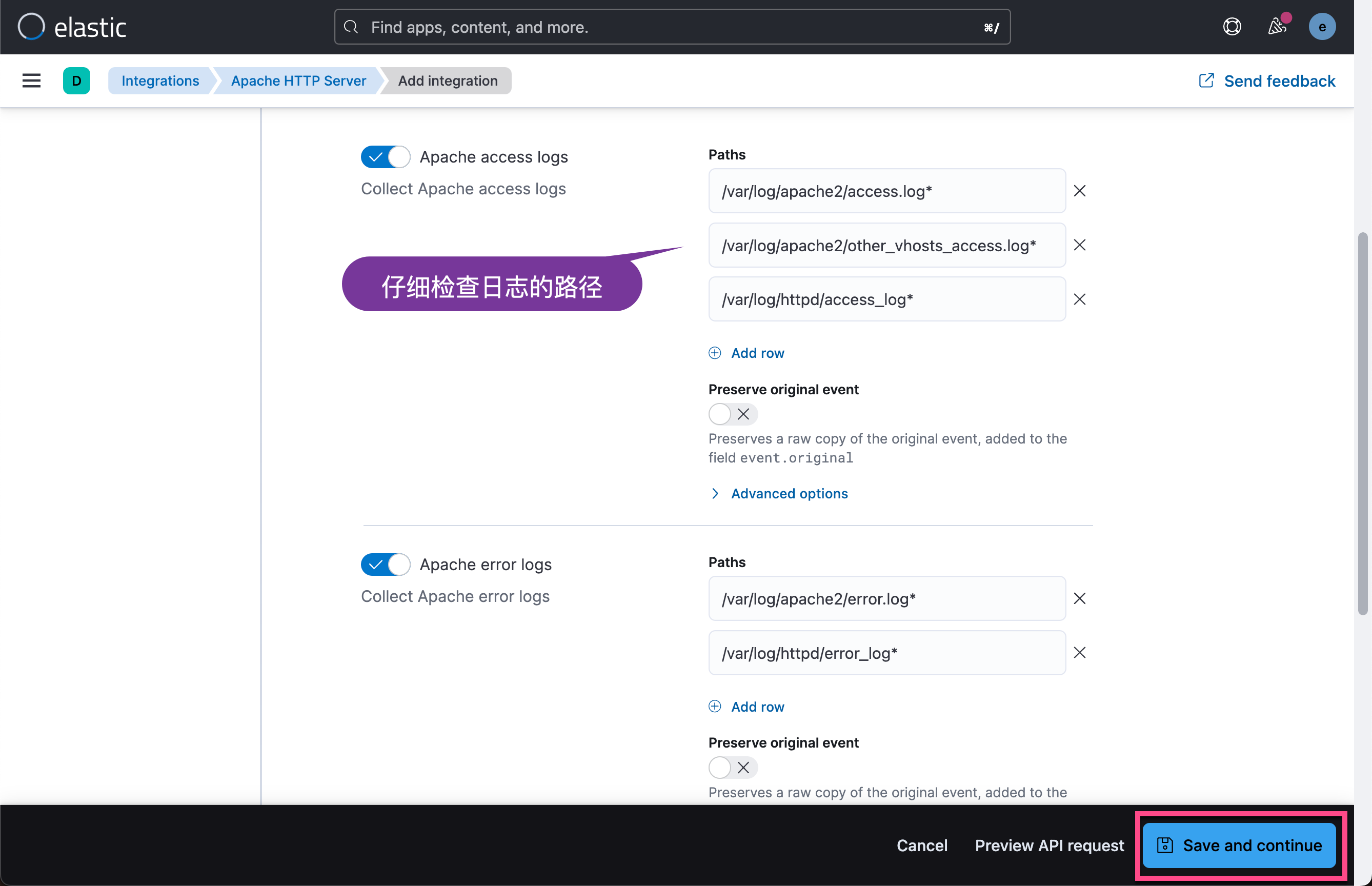
Task: Expand Advanced options for access logs
Action: point(788,494)
